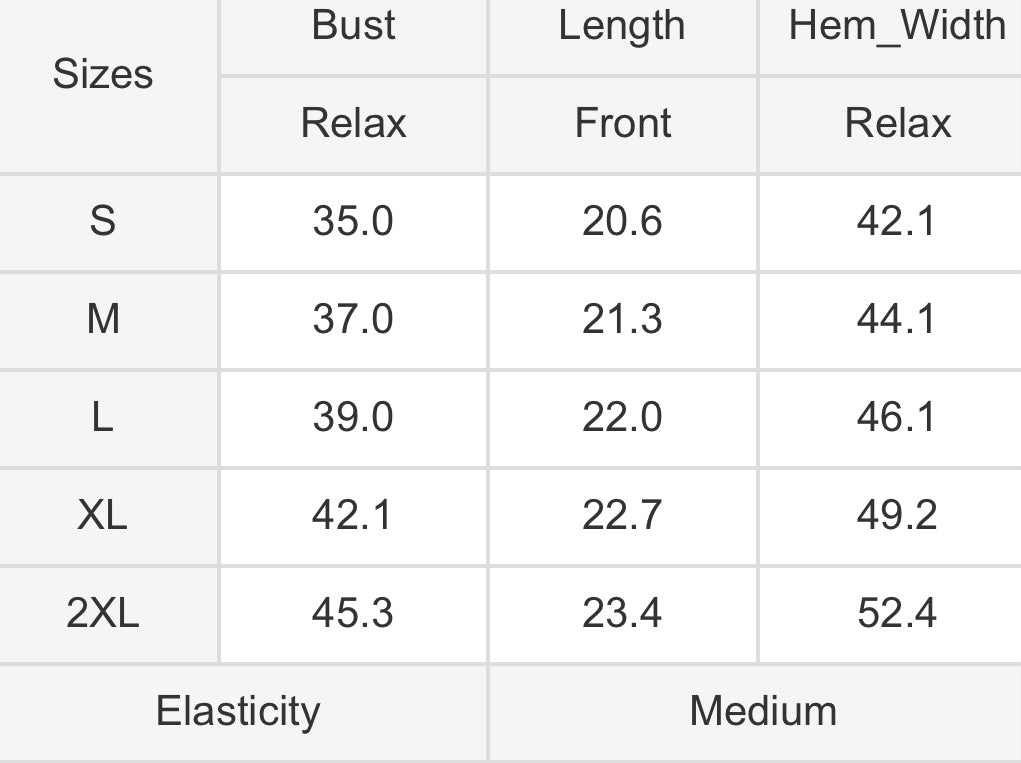The width and height of the screenshot is (1021, 763).
Task: Select the M size row label
Action: click(x=103, y=320)
